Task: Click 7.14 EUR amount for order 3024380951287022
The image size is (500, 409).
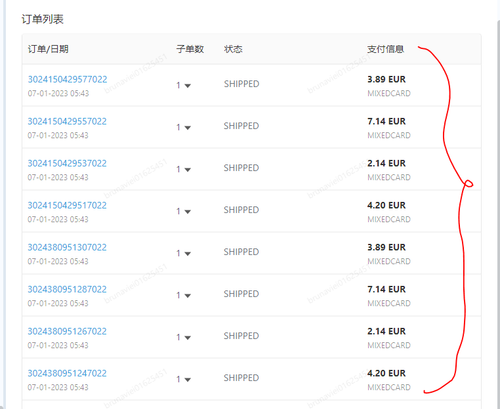Action: [386, 289]
